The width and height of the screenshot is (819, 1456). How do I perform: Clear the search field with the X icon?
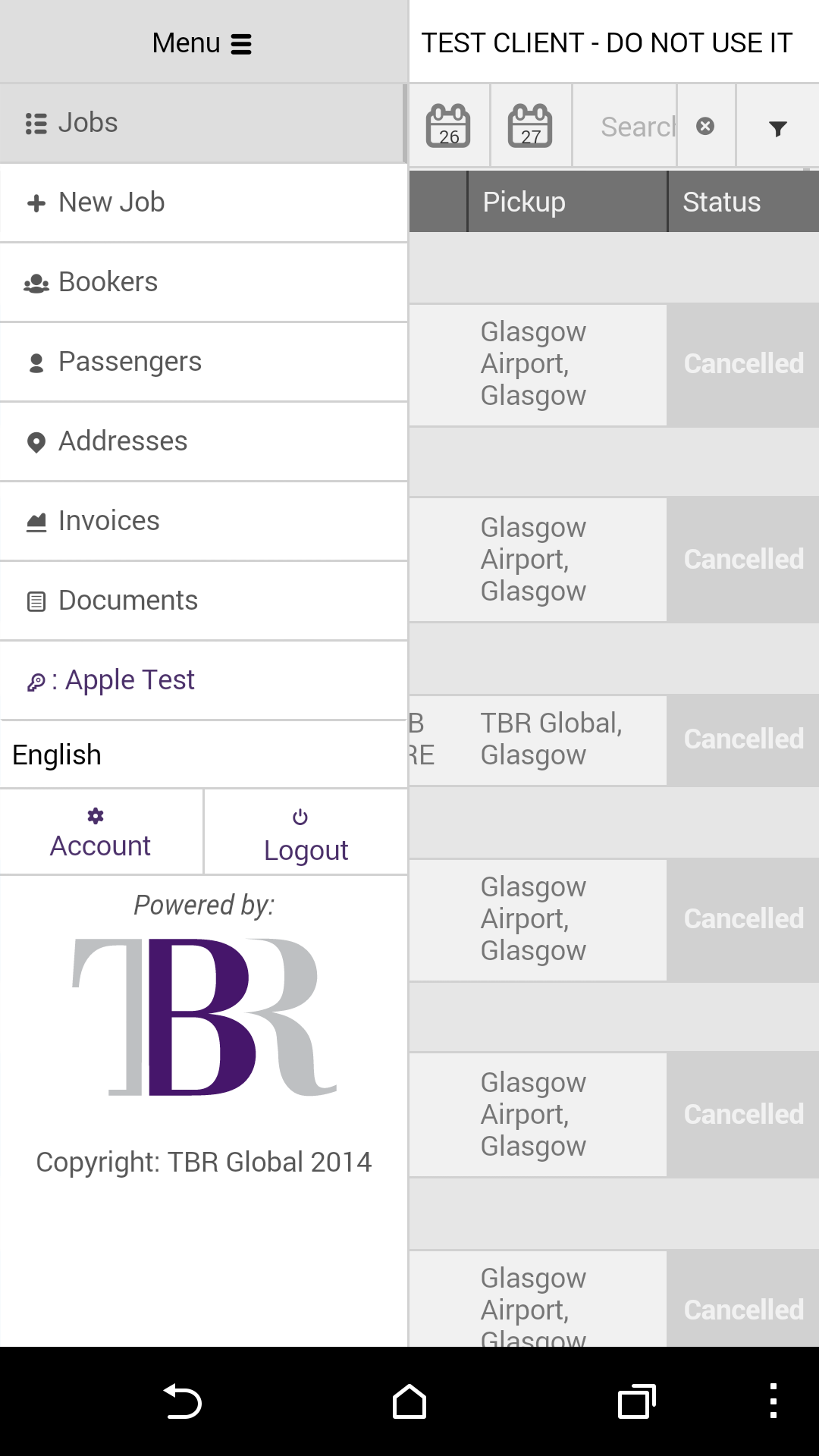coord(705,126)
